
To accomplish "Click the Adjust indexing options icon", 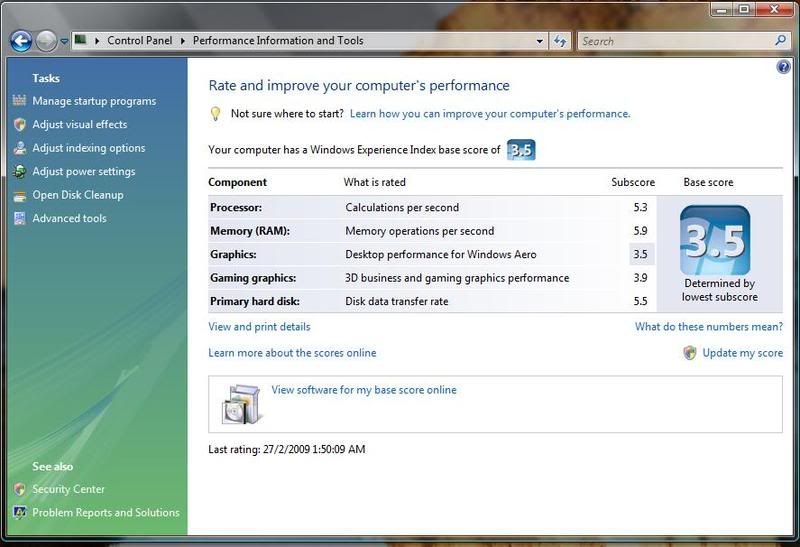I will (19, 148).
